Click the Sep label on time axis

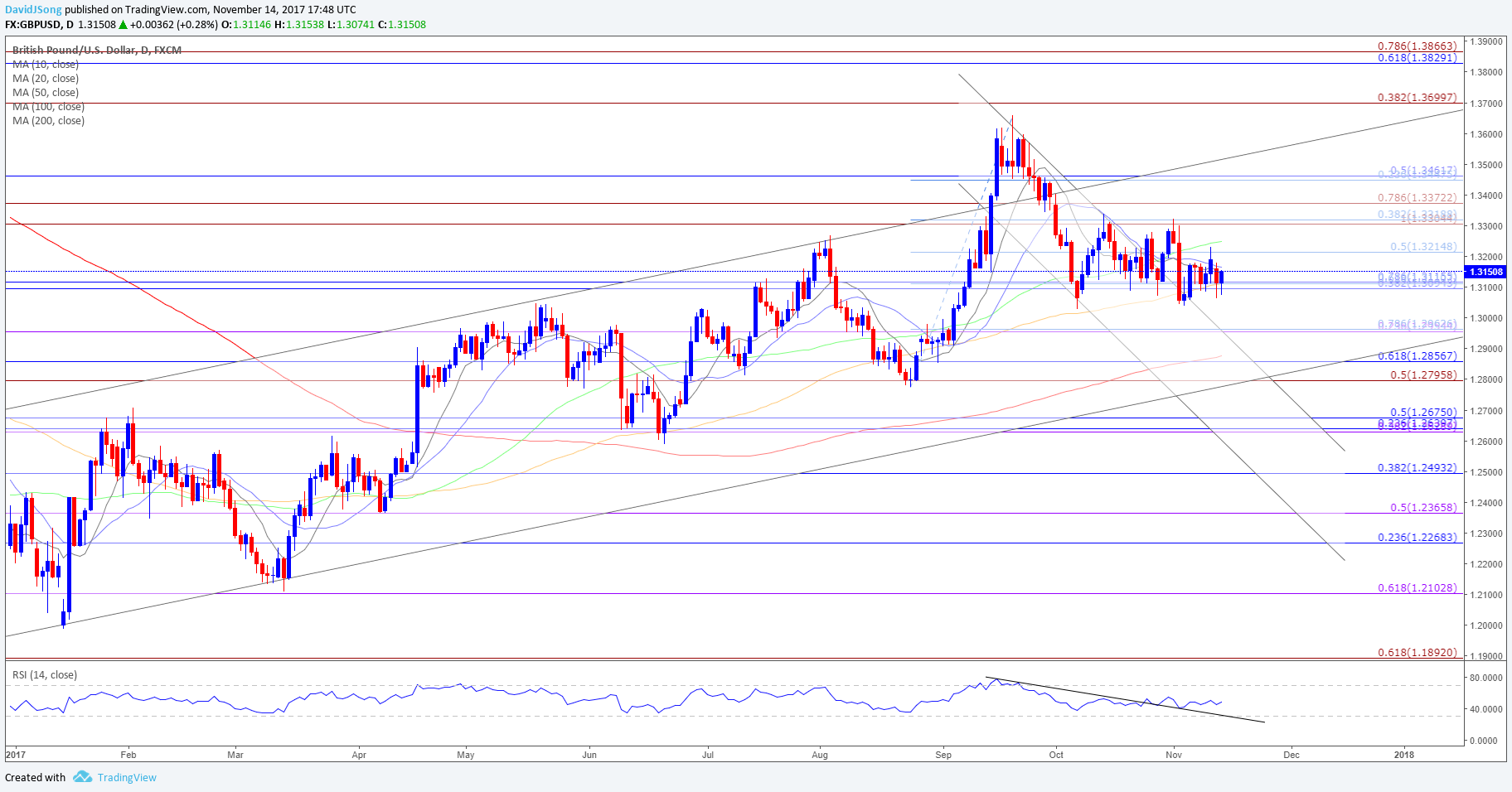(943, 755)
